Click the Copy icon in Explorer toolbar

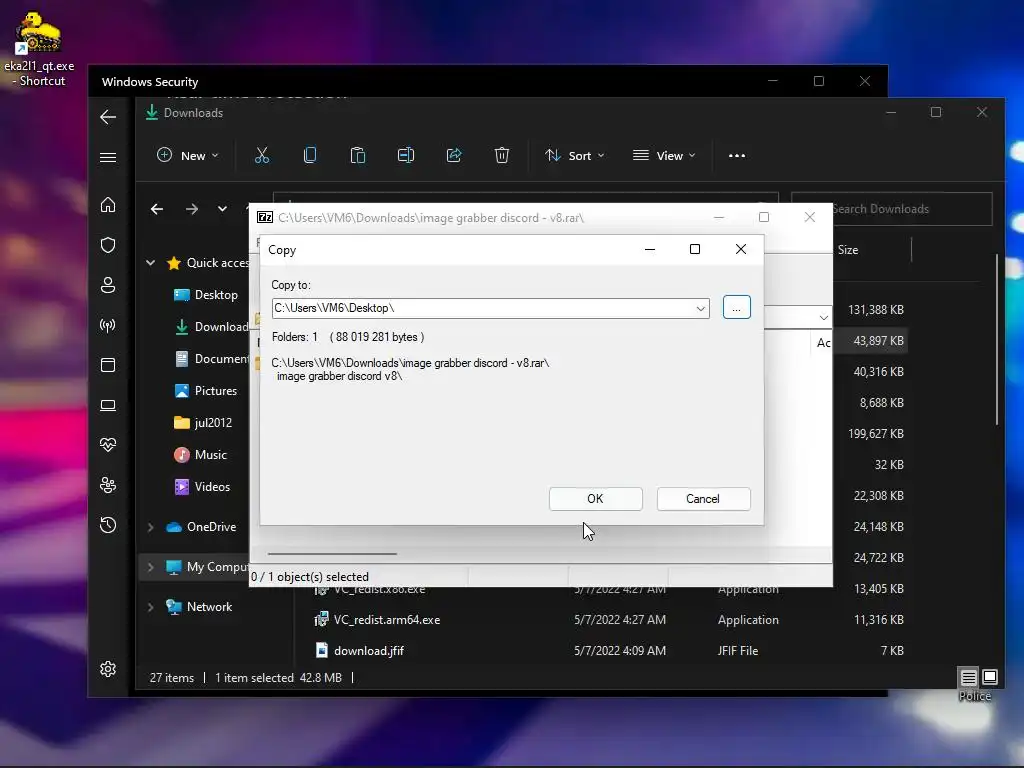pos(310,155)
